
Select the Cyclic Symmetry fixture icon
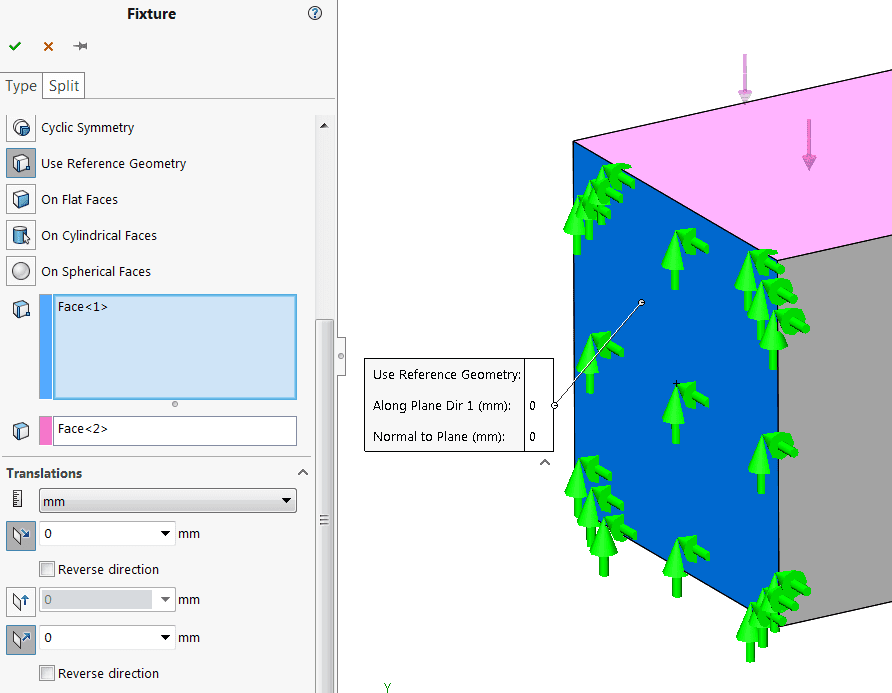pos(21,127)
